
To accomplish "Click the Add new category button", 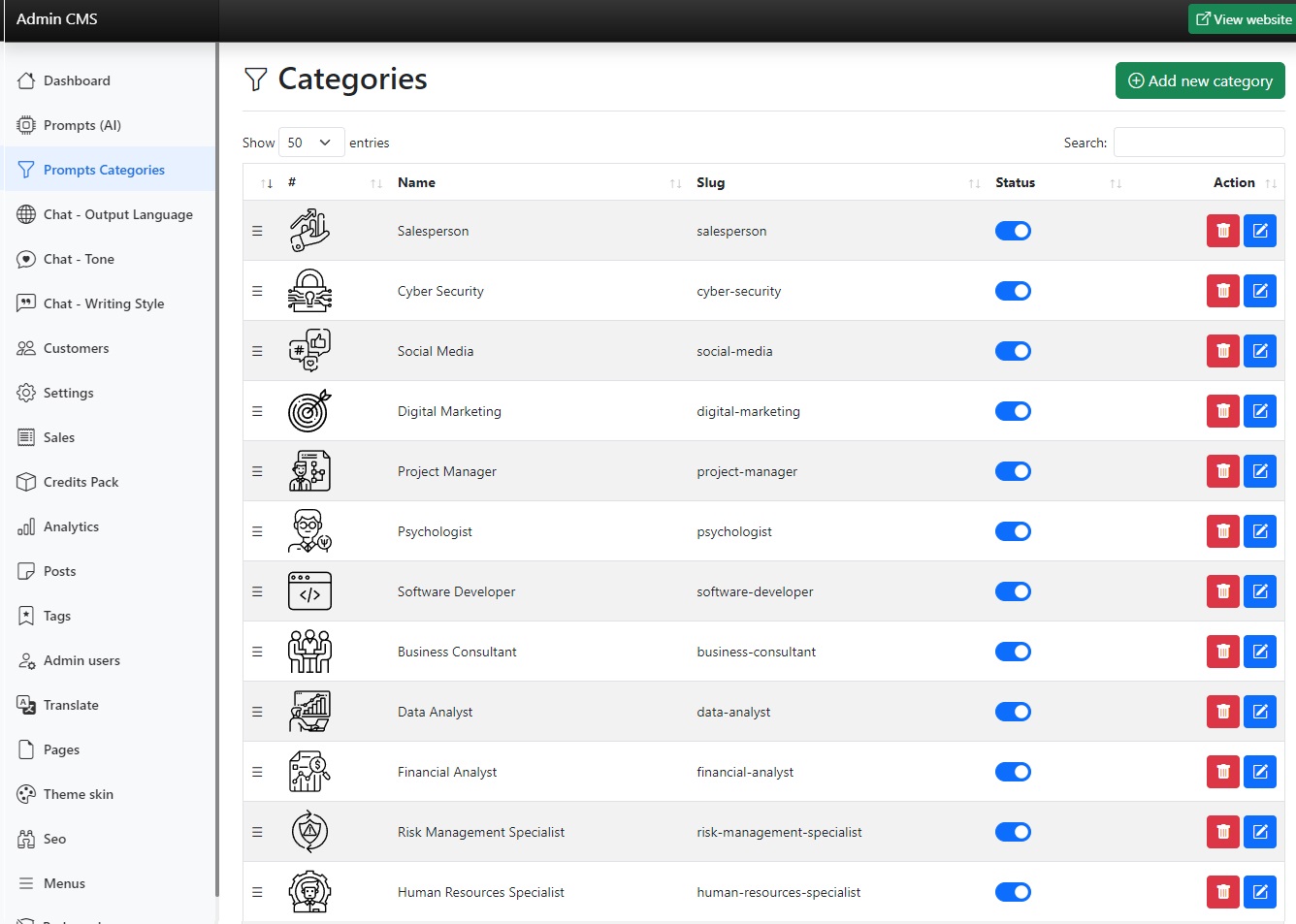I will 1199,80.
